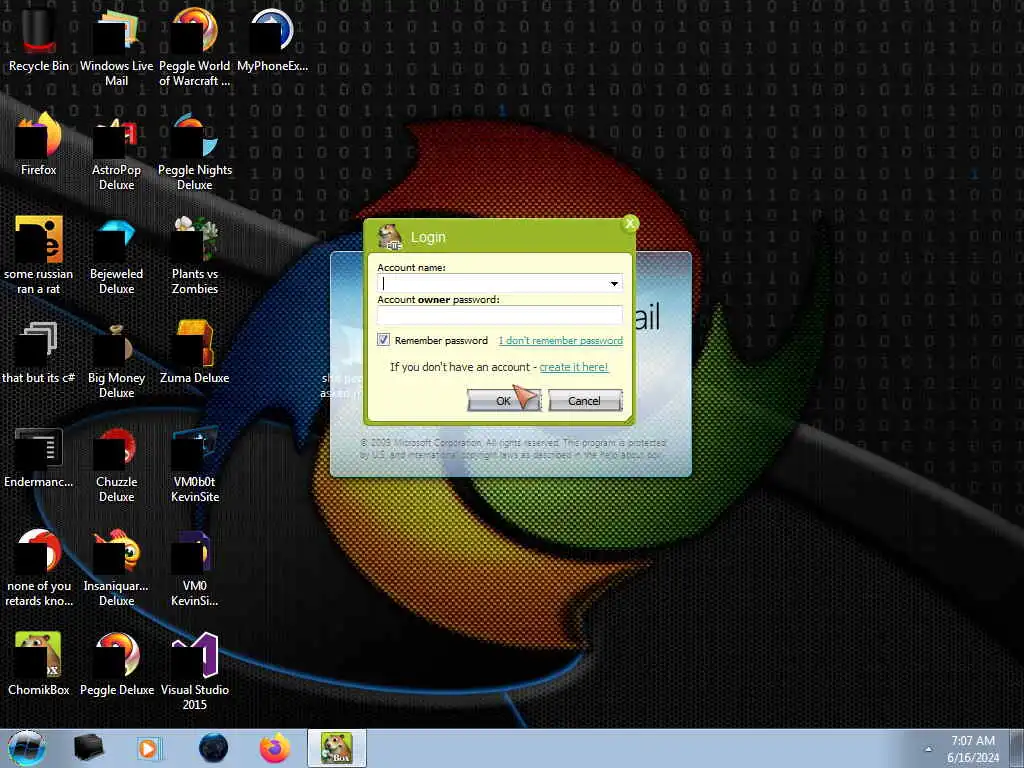Focus the Account owner password field

[x=500, y=315]
